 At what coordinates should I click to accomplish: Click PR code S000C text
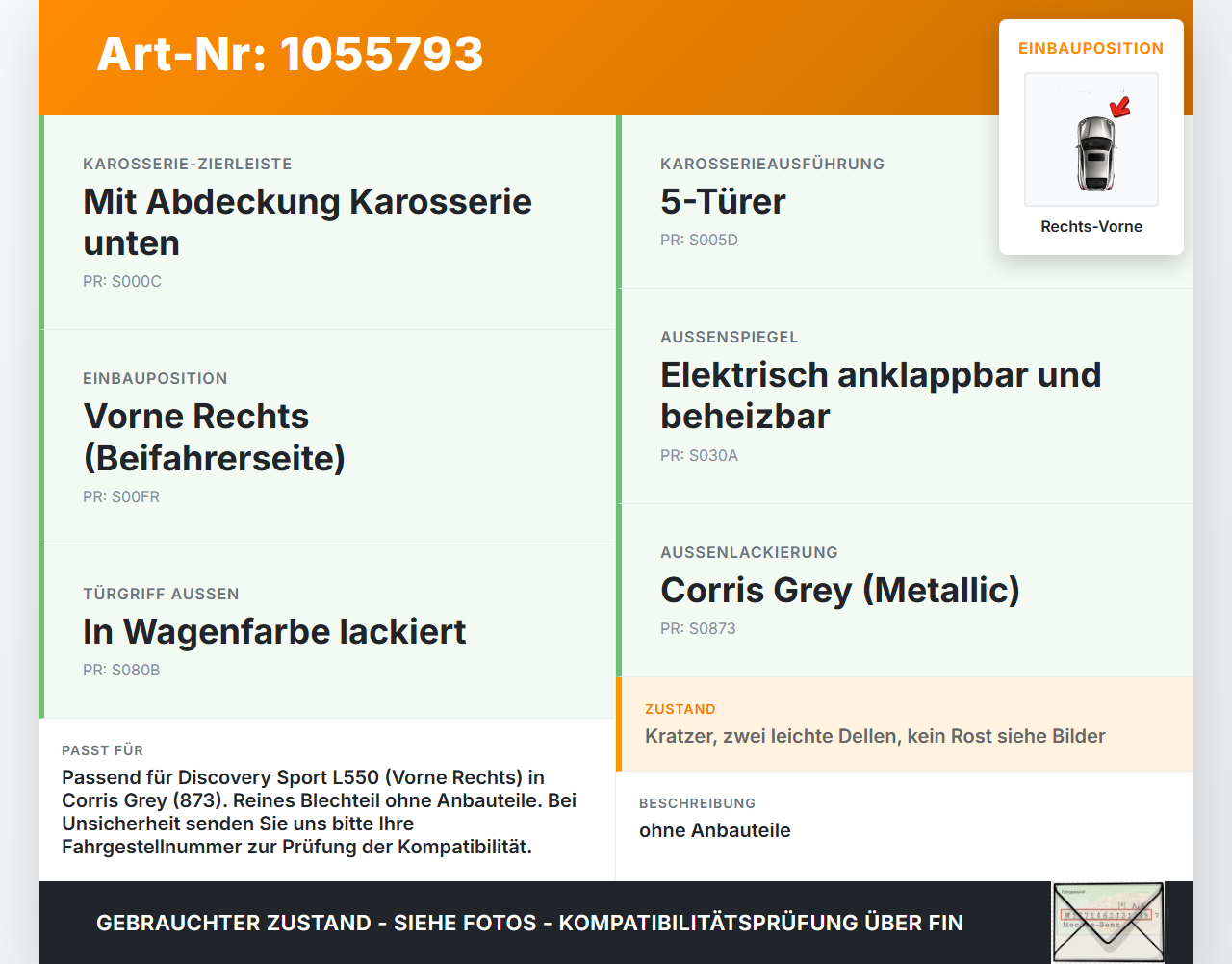pyautogui.click(x=122, y=281)
